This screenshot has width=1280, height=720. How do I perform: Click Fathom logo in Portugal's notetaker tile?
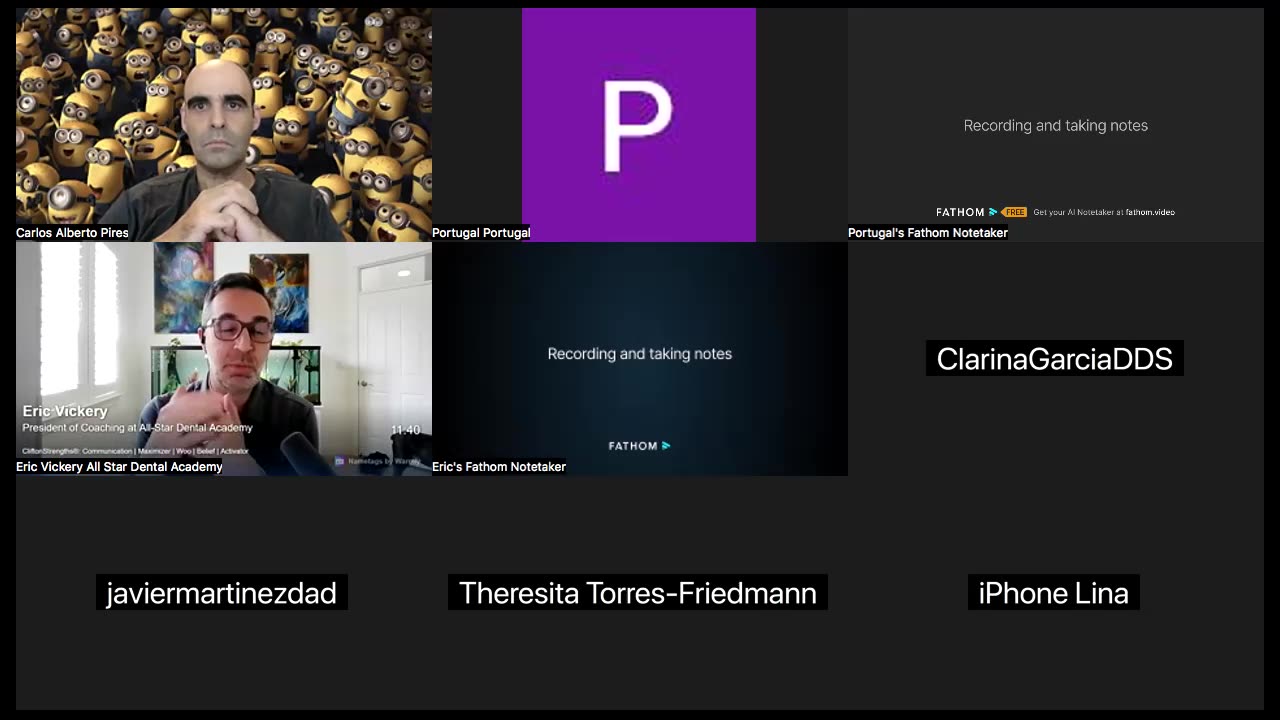point(967,212)
